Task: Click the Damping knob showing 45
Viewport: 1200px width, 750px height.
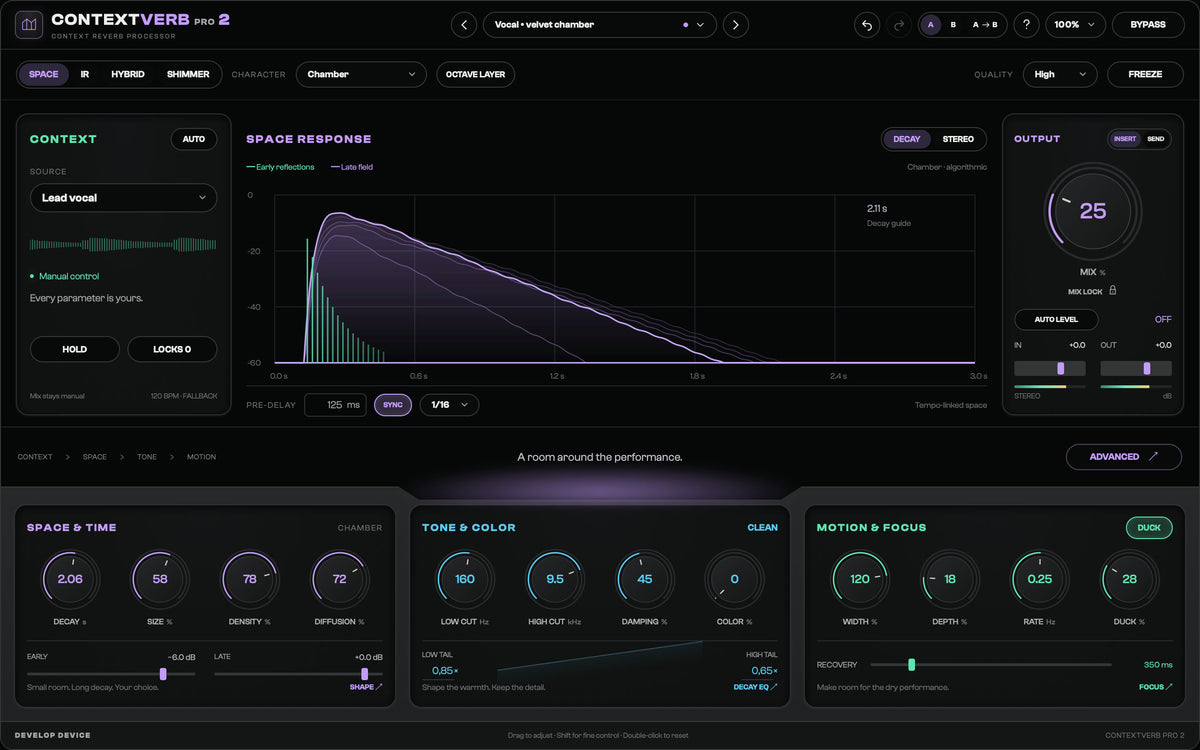Action: point(645,579)
